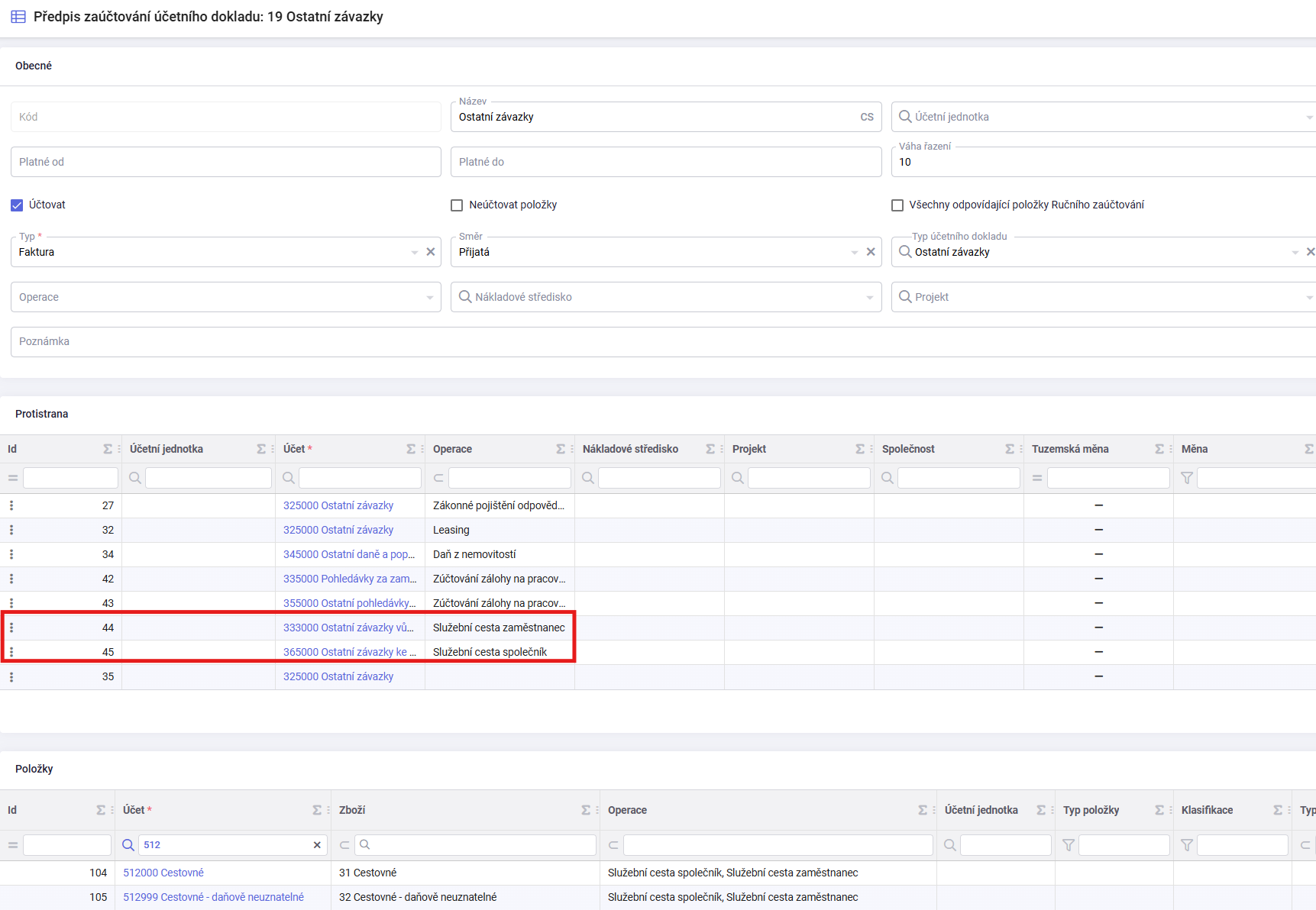The height and width of the screenshot is (910, 1316).
Task: Open row menu for Id 34
Action: [11, 554]
